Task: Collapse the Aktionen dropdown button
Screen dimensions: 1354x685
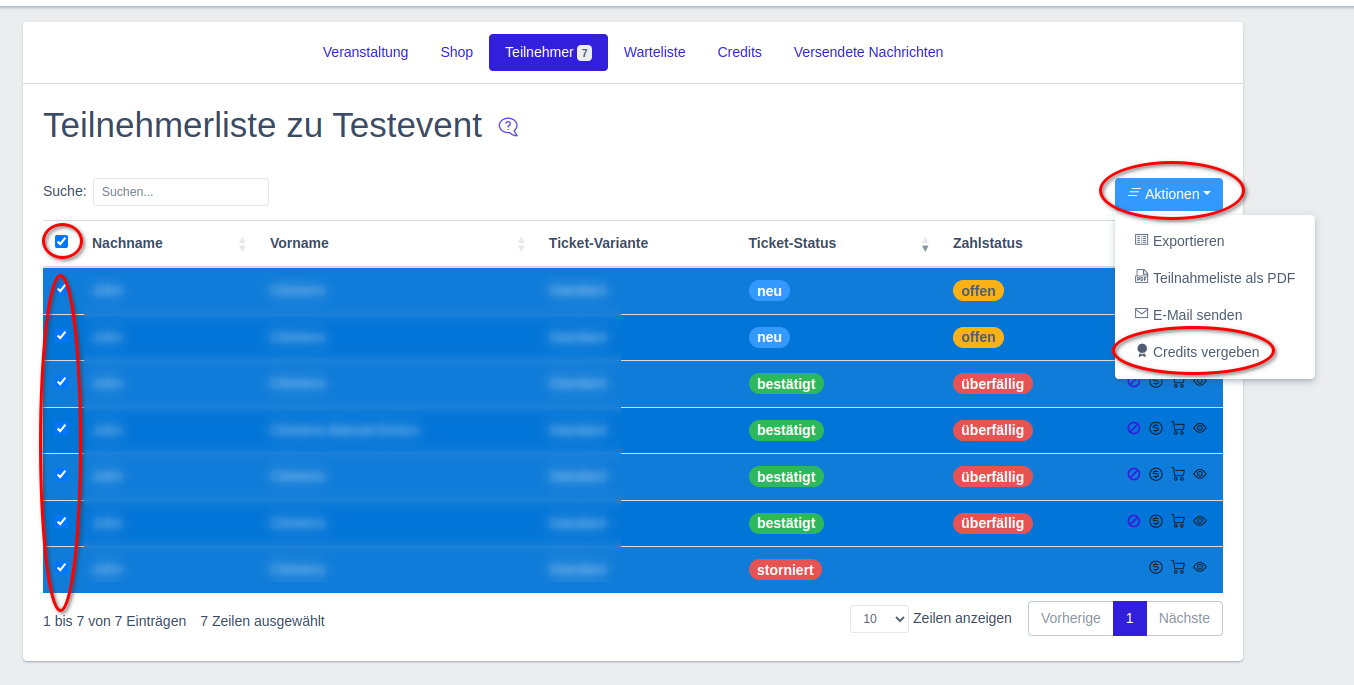Action: 1168,194
